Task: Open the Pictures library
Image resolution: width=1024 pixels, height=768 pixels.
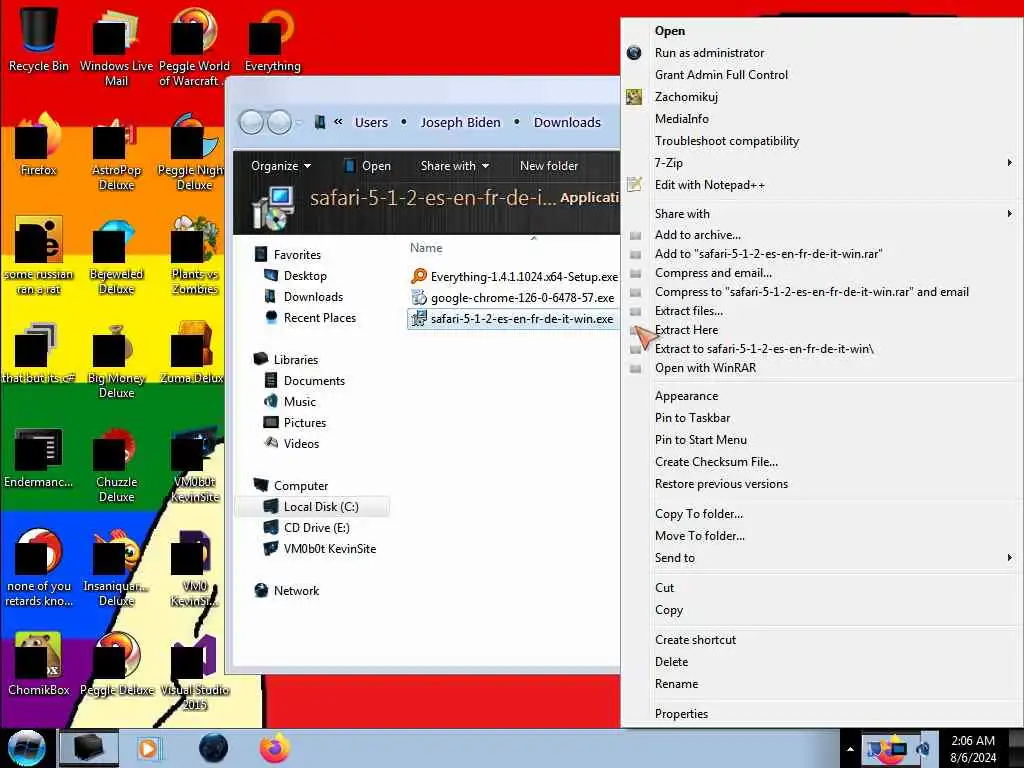Action: tap(295, 422)
